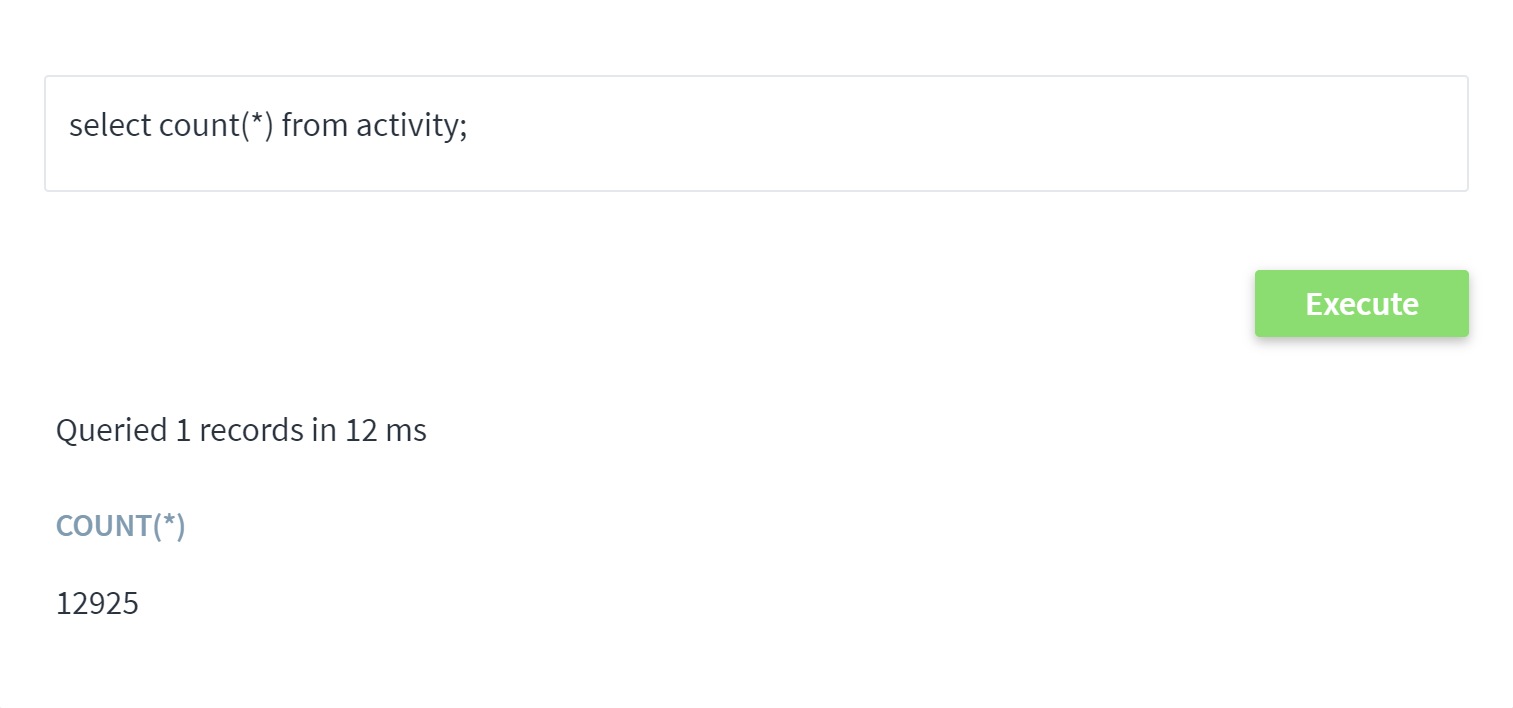Click the "12 ms" query timing text
The image size is (1513, 708).
pos(386,430)
